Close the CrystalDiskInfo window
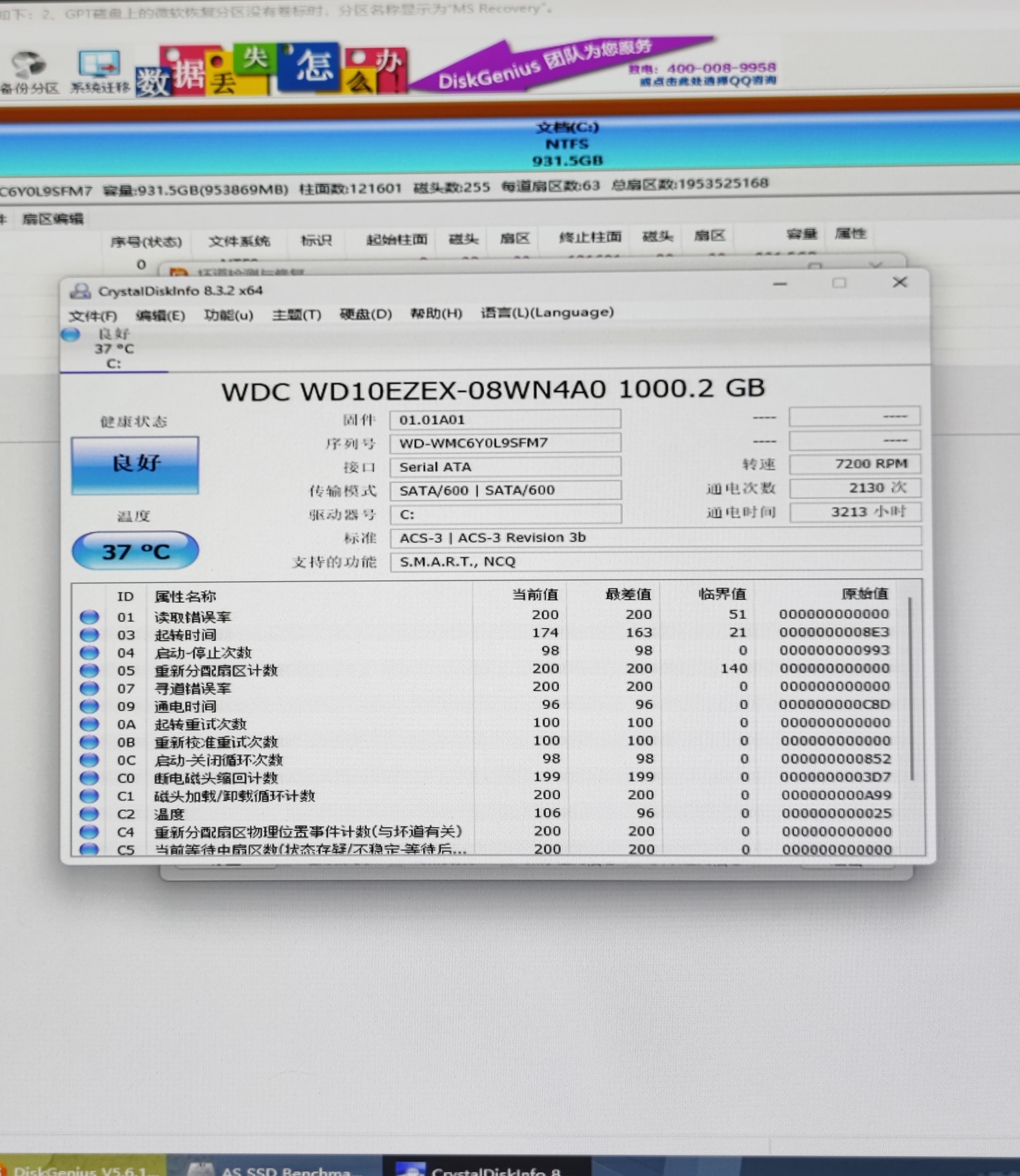The width and height of the screenshot is (1020, 1176). click(x=899, y=282)
